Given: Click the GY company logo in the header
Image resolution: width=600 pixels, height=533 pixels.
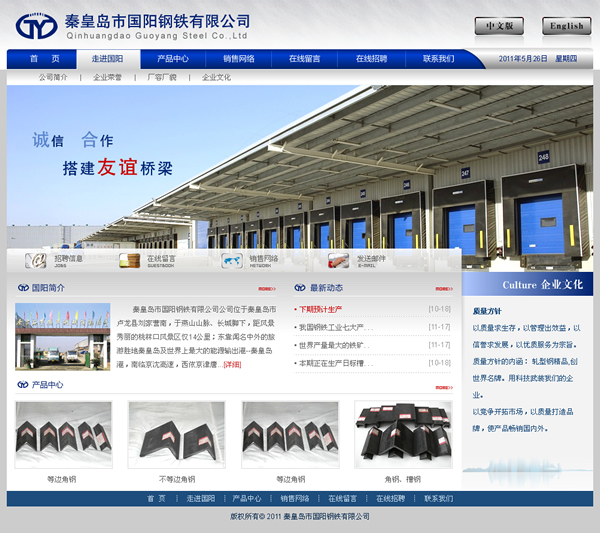Looking at the screenshot, I should [x=38, y=24].
